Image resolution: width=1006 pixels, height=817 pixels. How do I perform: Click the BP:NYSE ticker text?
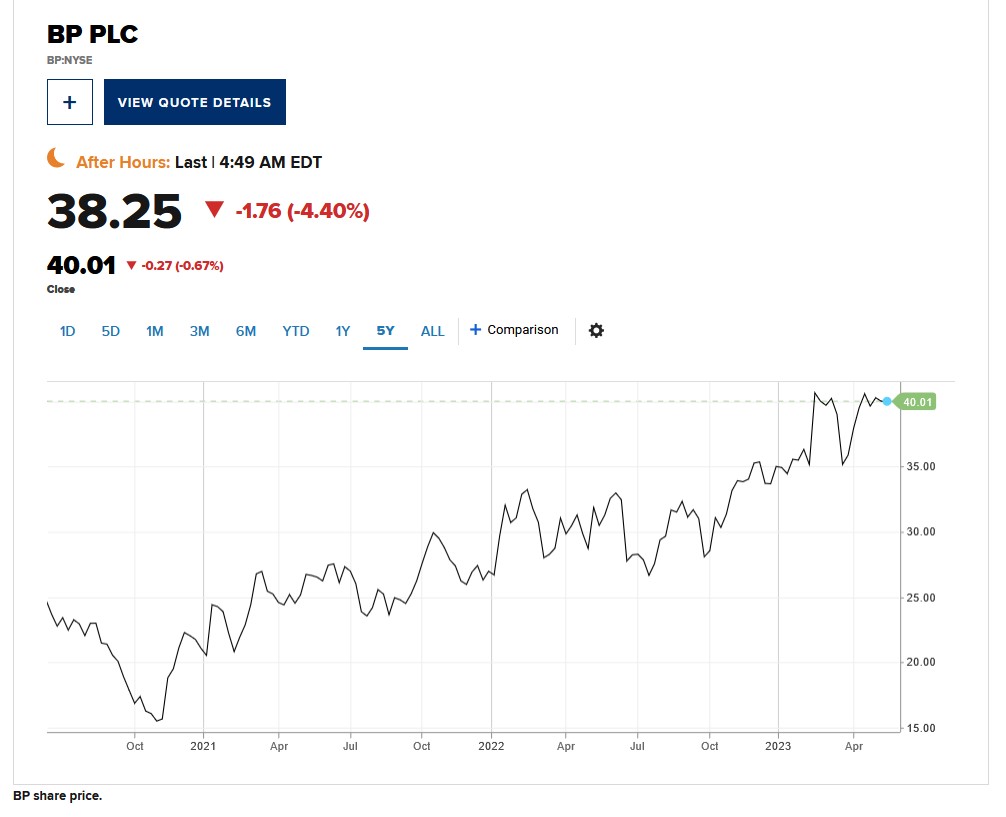pyautogui.click(x=69, y=60)
